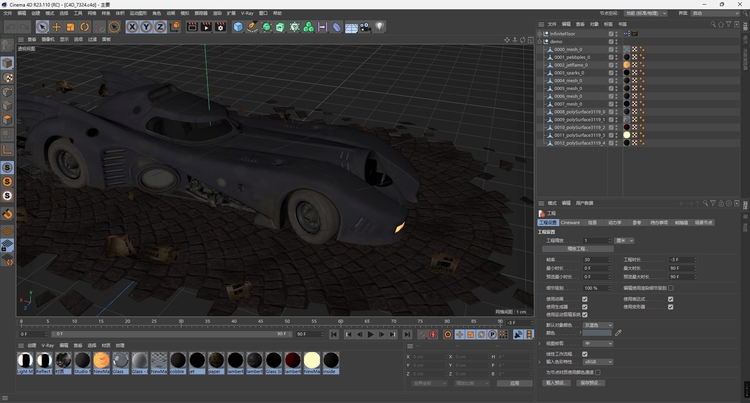Add a floor environment object
This screenshot has width=750, height=403.
click(x=351, y=27)
